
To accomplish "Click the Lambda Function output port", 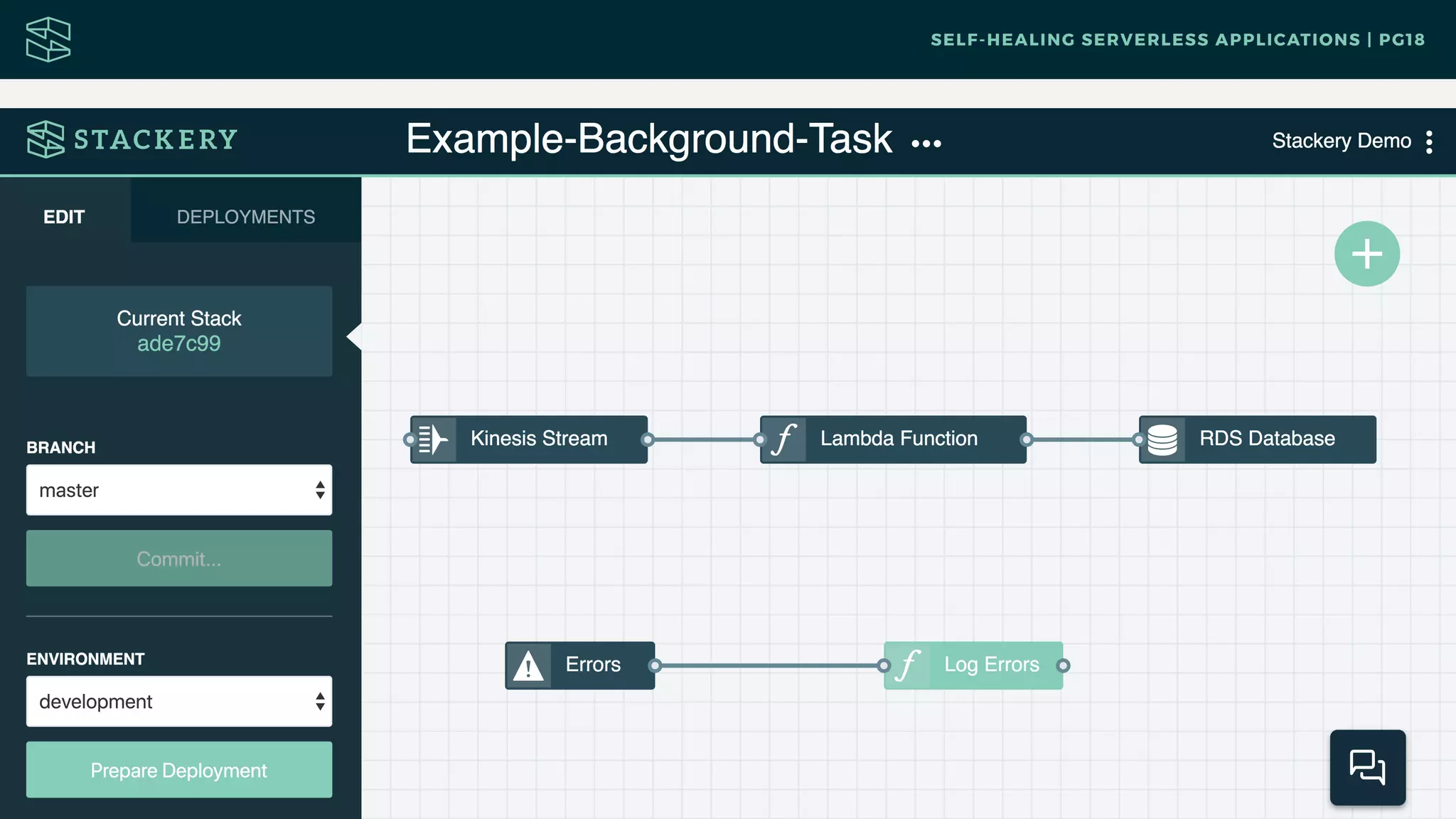I will 1026,439.
